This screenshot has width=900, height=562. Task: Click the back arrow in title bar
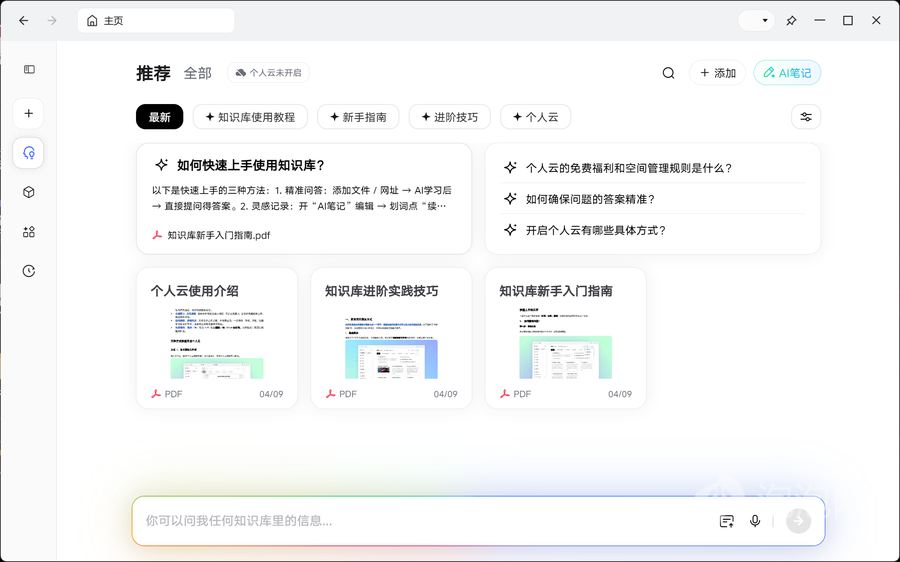click(x=24, y=20)
